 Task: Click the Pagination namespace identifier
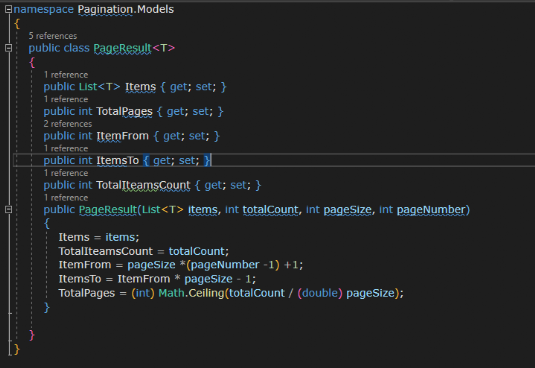[105, 9]
